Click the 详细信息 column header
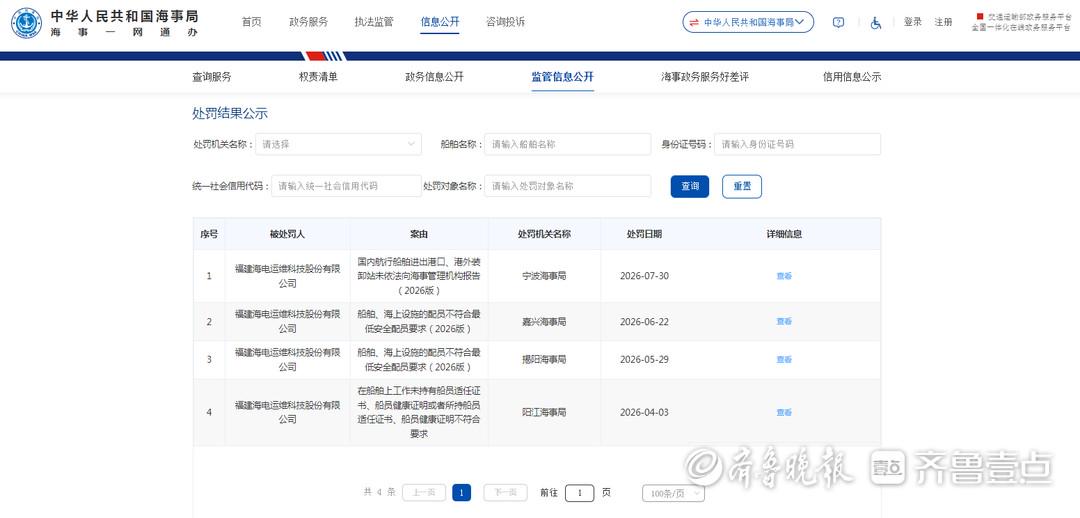The height and width of the screenshot is (518, 1080). [x=784, y=234]
